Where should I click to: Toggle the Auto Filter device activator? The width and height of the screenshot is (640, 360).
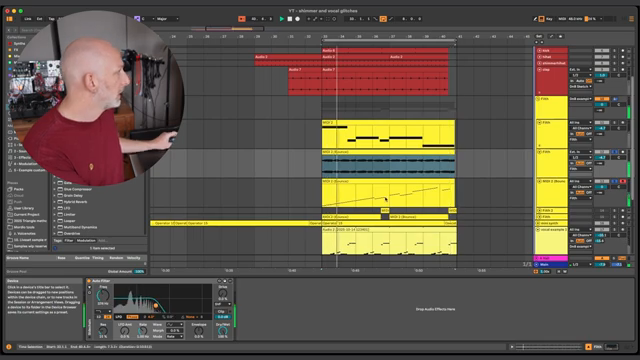point(89,281)
